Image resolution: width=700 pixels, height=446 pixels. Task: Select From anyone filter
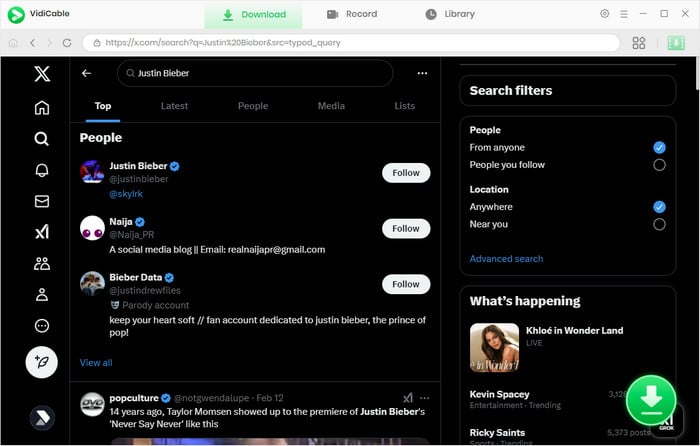point(659,147)
